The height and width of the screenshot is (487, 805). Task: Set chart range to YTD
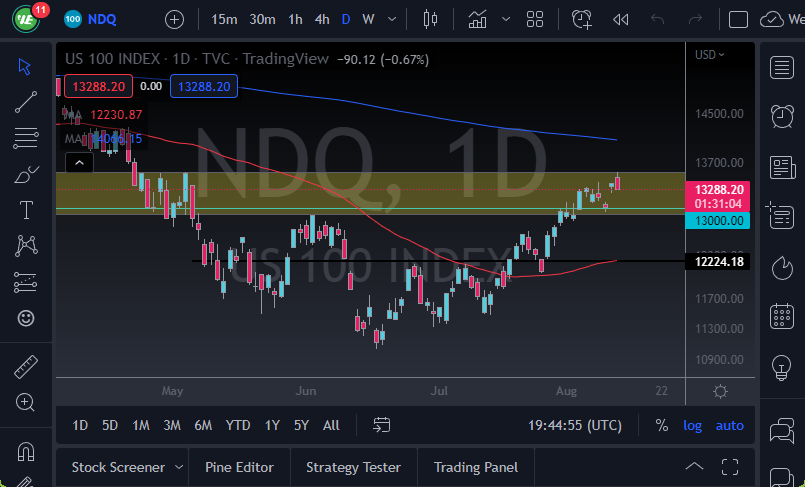coord(238,425)
